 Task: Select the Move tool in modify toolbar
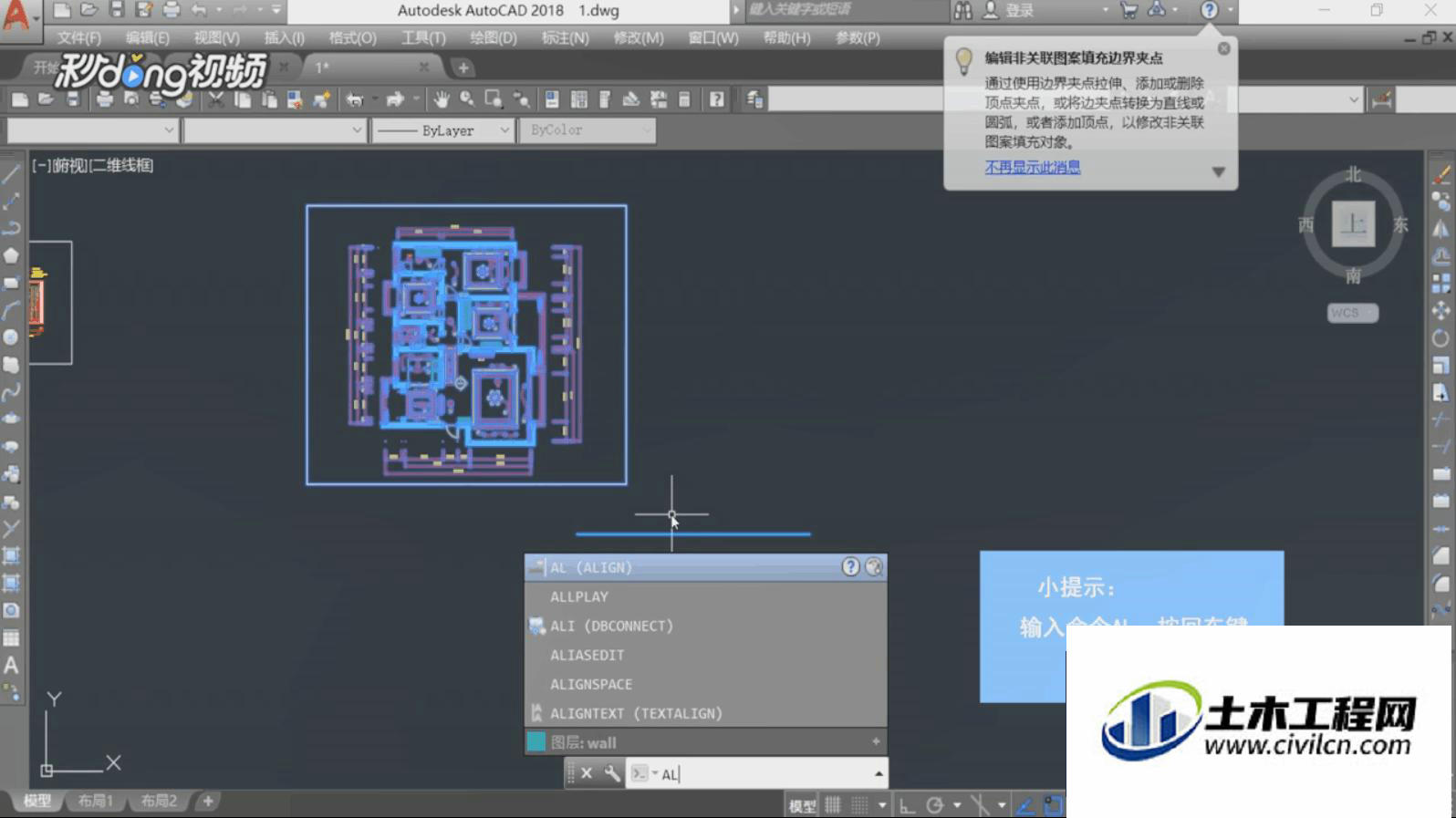[x=1441, y=311]
